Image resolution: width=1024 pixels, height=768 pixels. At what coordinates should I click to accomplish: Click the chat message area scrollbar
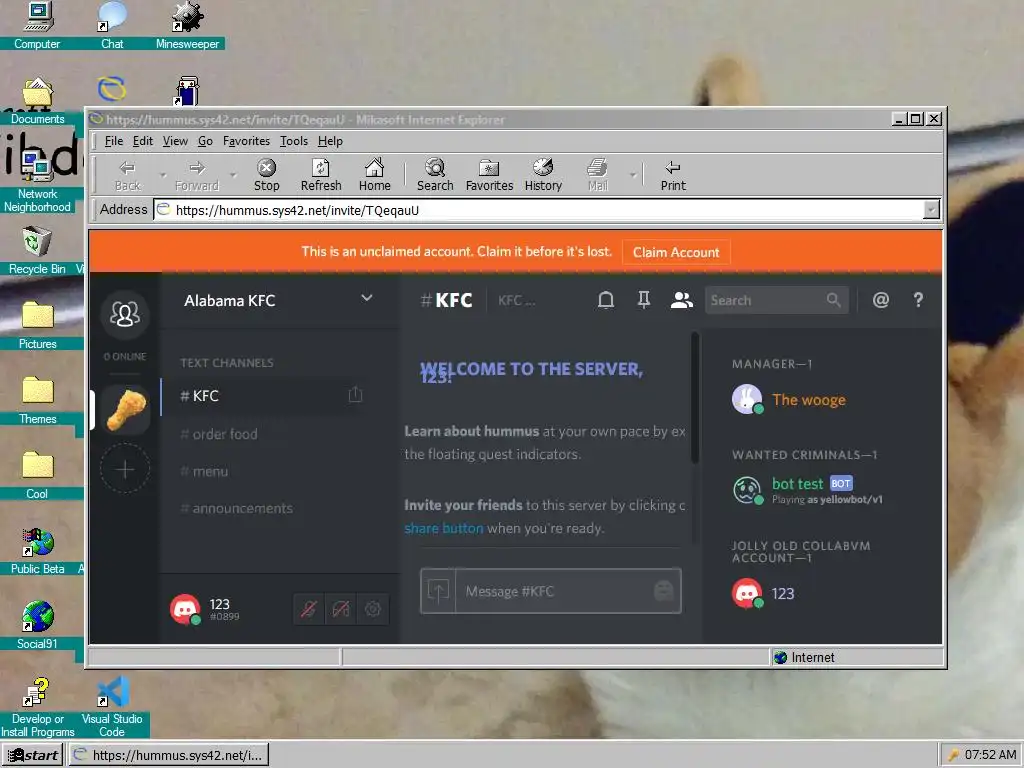coord(695,398)
